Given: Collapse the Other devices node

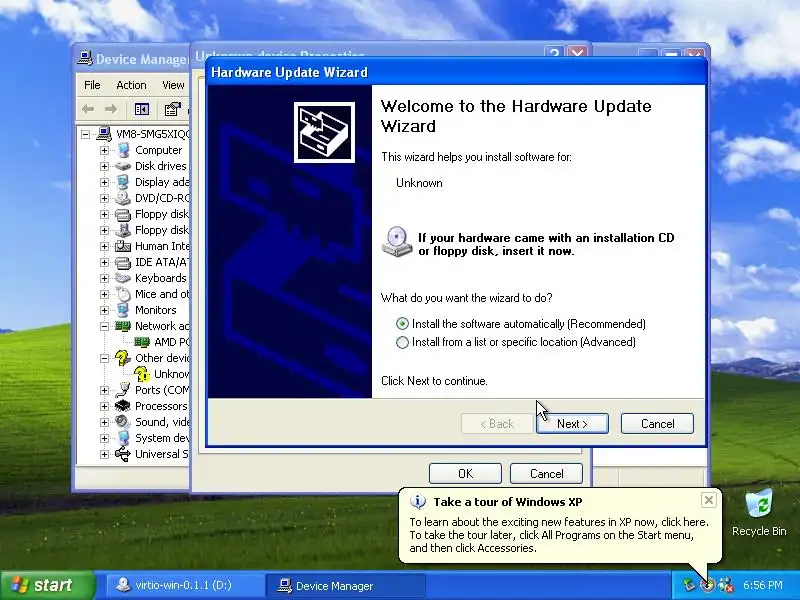Looking at the screenshot, I should pos(105,358).
